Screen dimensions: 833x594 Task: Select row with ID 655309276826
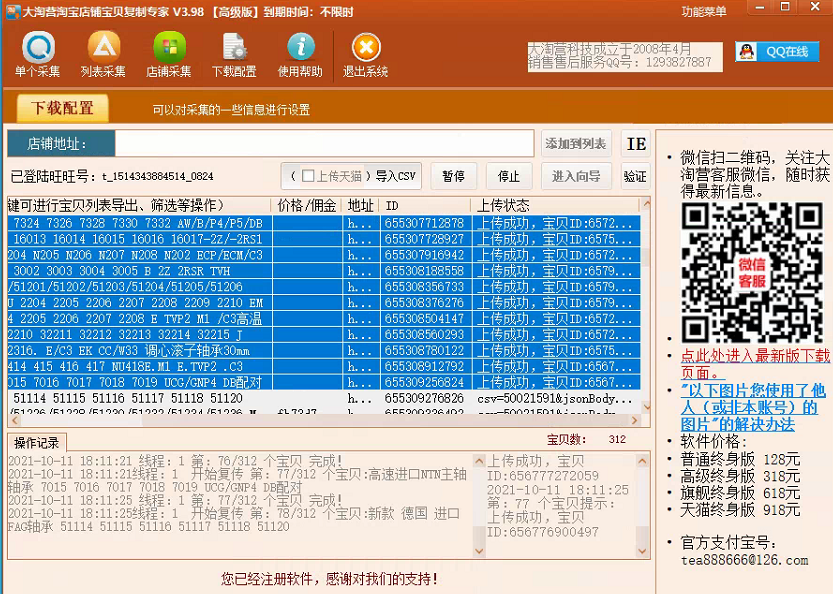(x=324, y=398)
